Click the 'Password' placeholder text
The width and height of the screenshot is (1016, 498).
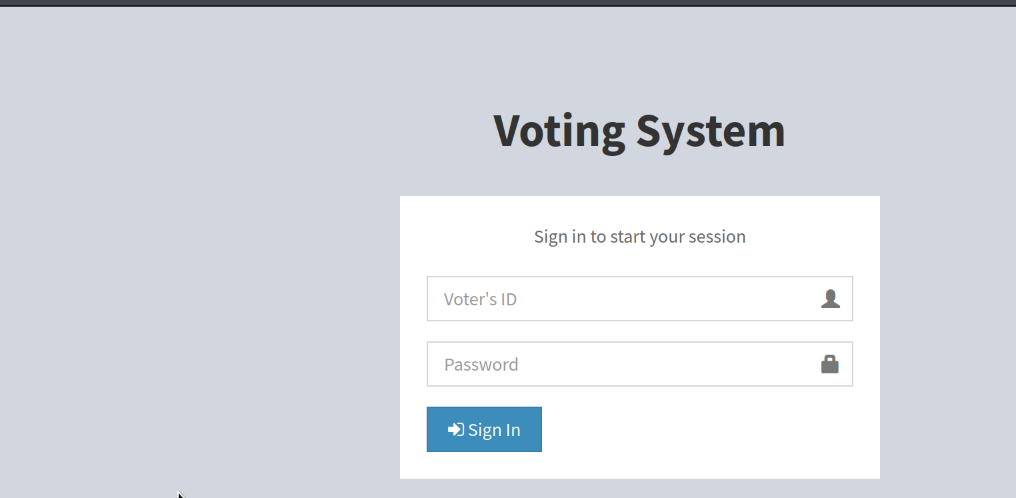pos(481,364)
